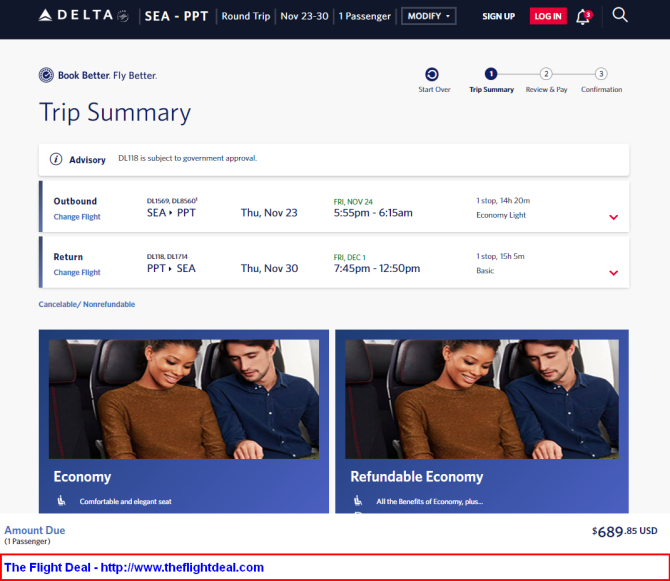Click the Round Trip header text
The width and height of the screenshot is (670, 581).
[x=246, y=16]
